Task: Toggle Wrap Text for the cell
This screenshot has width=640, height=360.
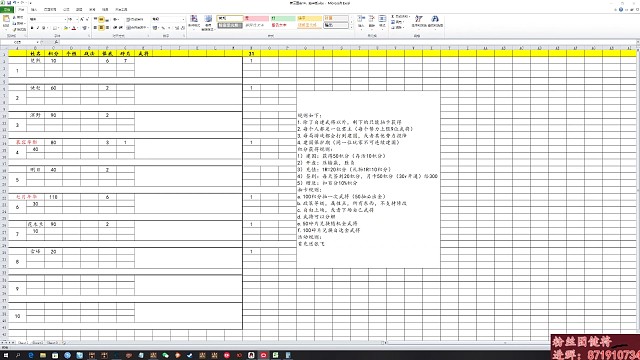Action: tap(135, 19)
